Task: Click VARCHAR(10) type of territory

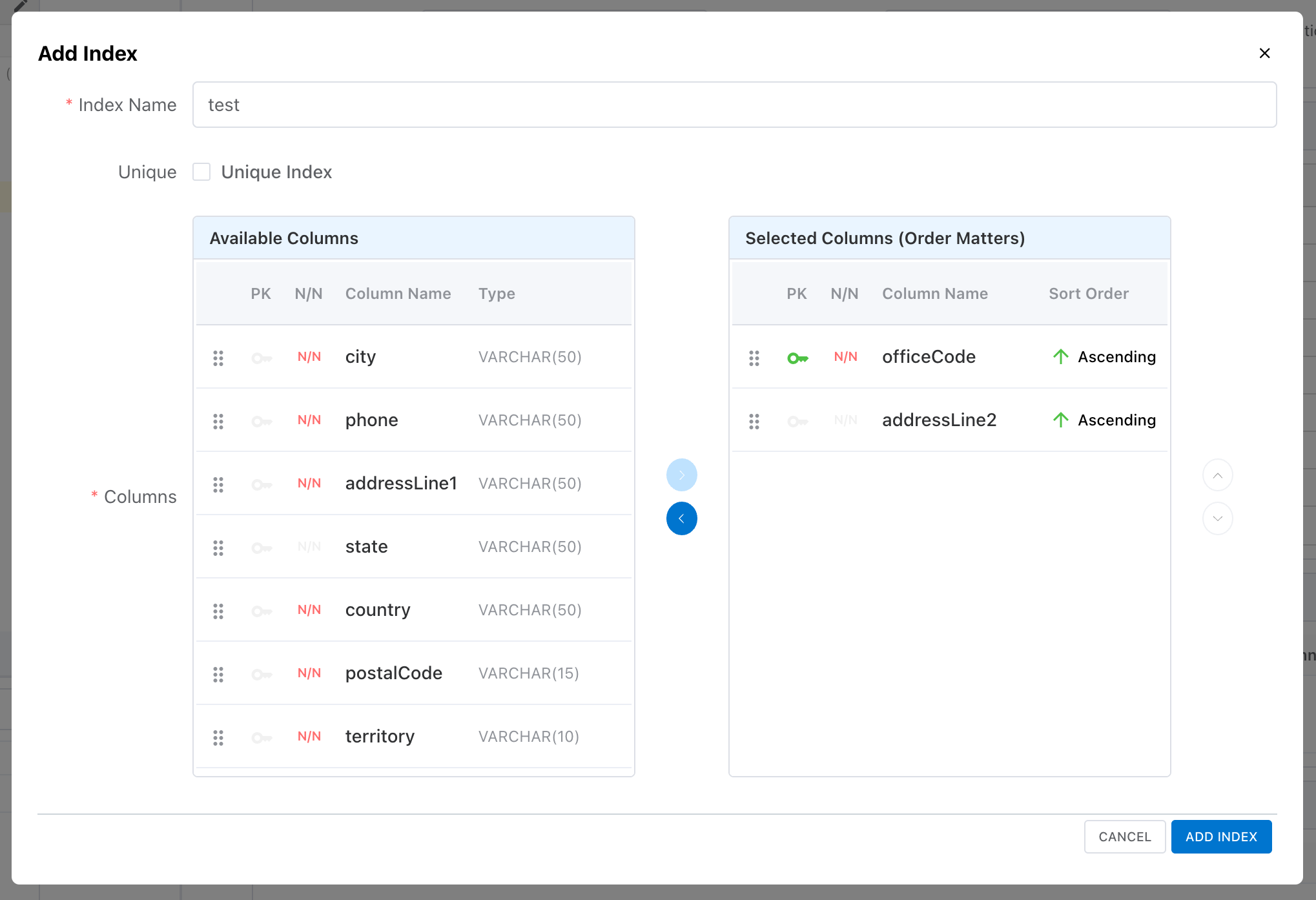Action: tap(528, 737)
